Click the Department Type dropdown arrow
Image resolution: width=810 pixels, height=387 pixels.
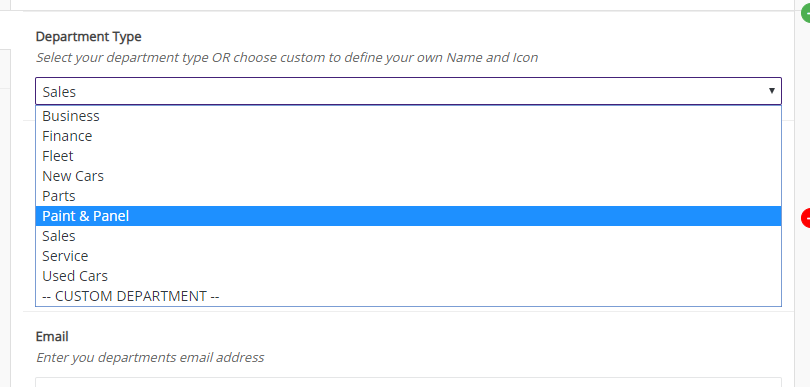tap(771, 91)
